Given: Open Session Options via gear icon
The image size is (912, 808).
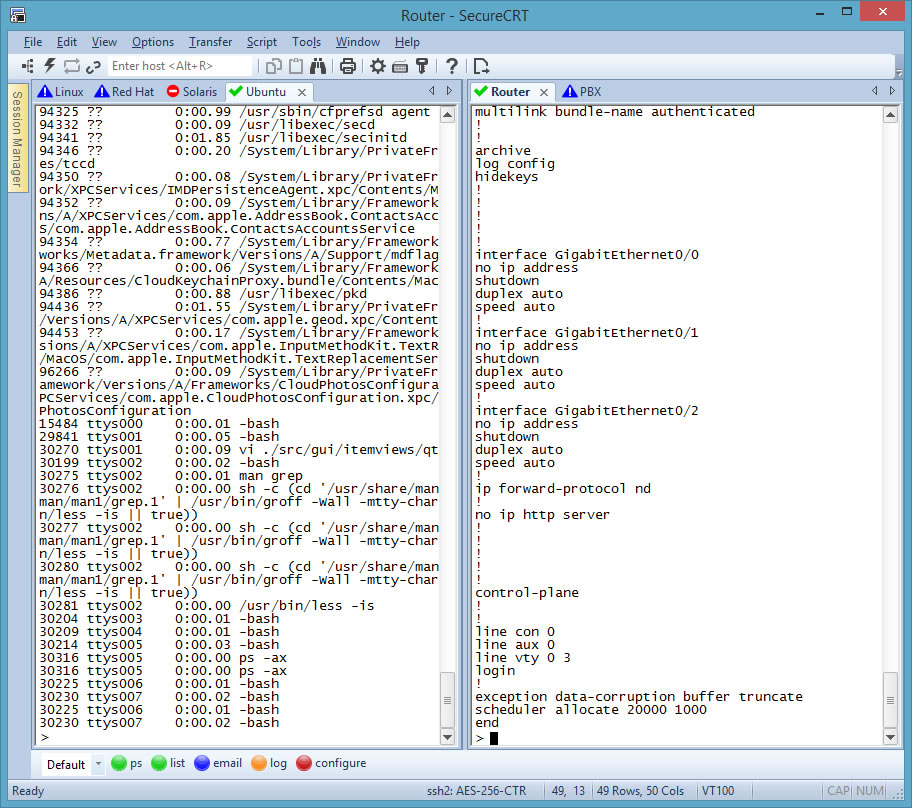Looking at the screenshot, I should coord(378,66).
